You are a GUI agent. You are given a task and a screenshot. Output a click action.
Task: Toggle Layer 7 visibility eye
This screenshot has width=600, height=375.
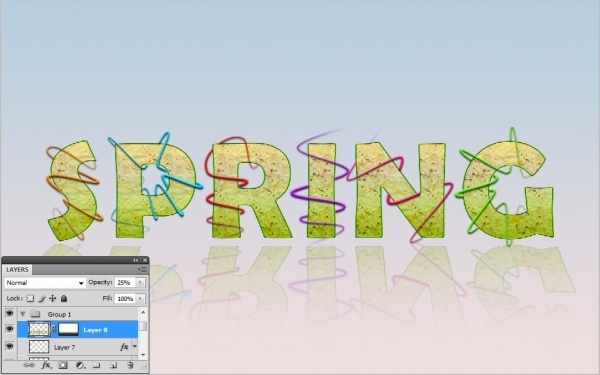click(9, 347)
